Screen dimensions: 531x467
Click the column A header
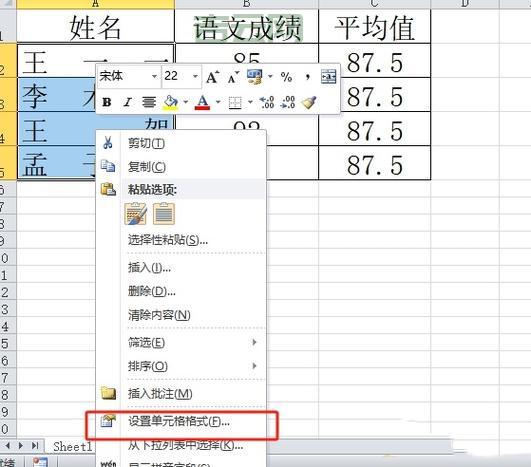coord(95,4)
